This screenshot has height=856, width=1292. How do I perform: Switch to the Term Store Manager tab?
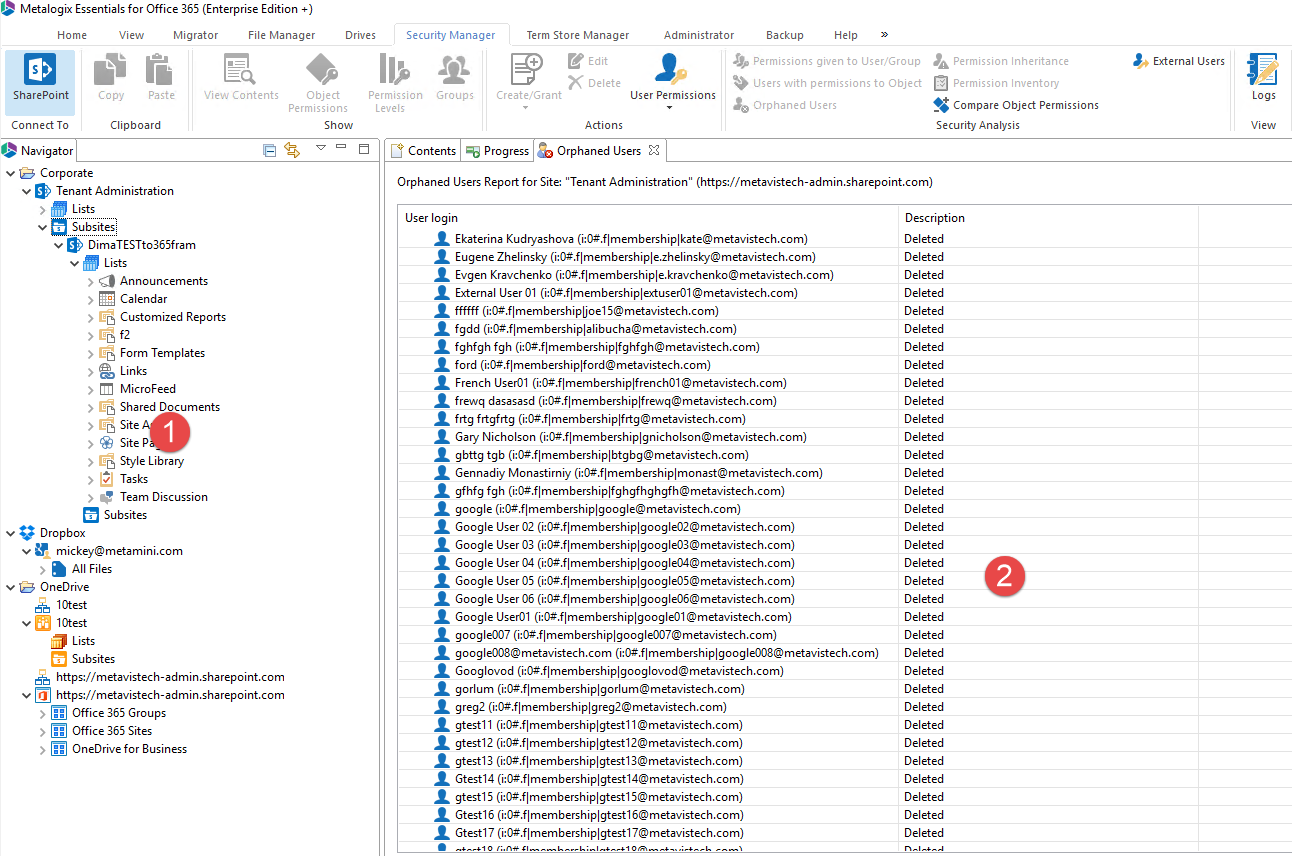[577, 34]
